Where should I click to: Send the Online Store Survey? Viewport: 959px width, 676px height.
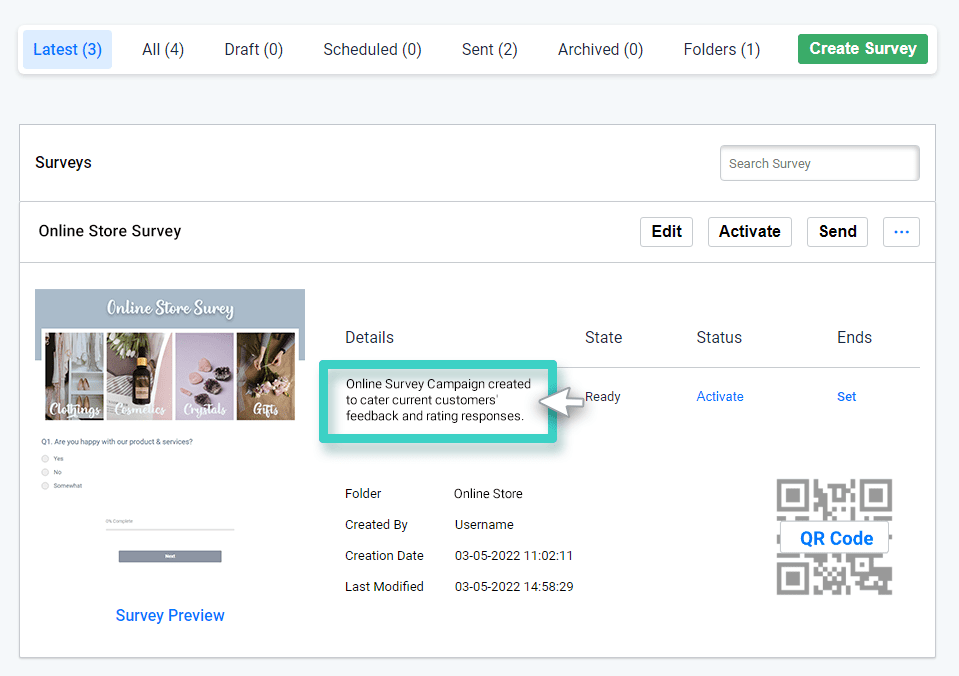click(x=837, y=231)
